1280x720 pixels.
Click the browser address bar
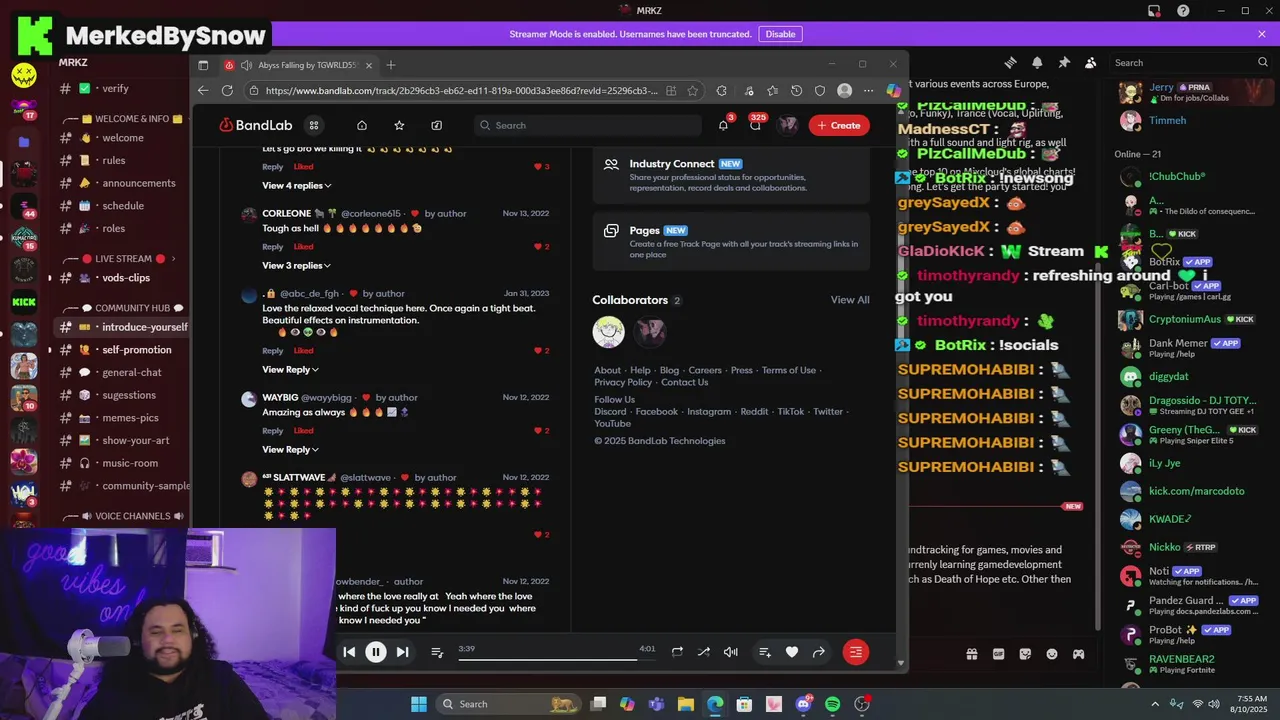[x=462, y=90]
